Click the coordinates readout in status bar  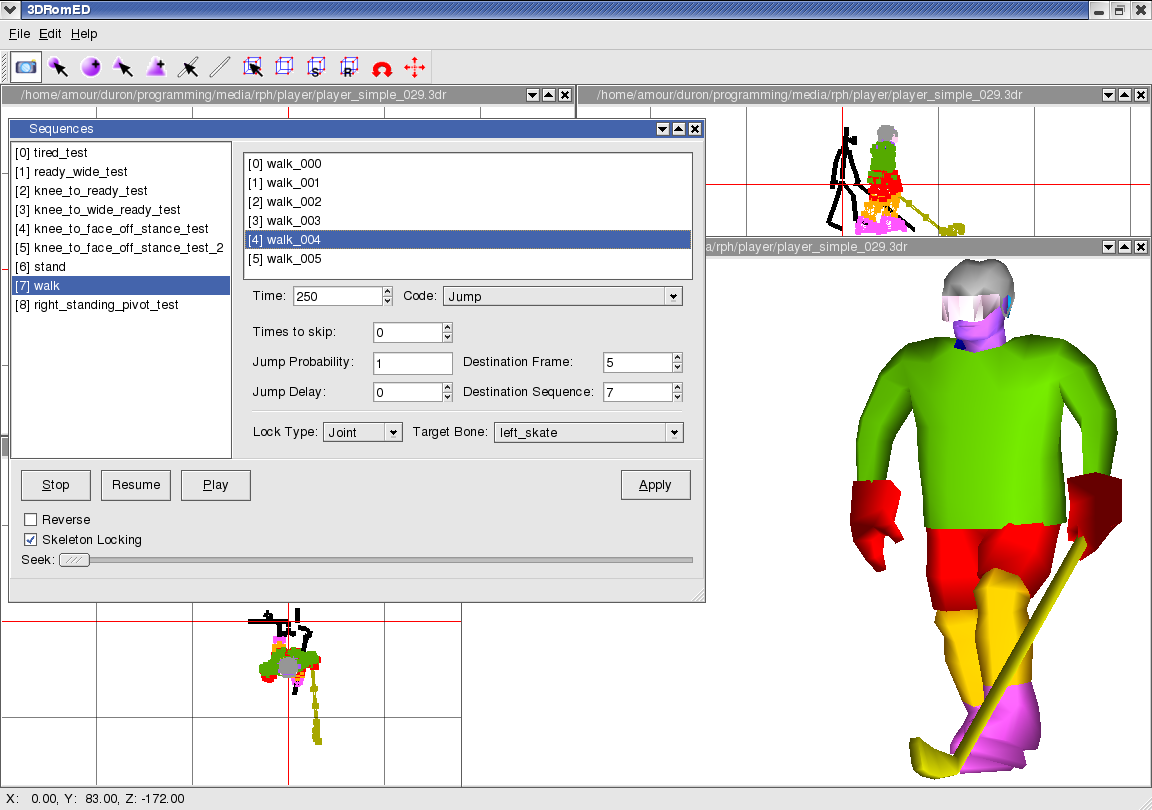pyautogui.click(x=96, y=799)
